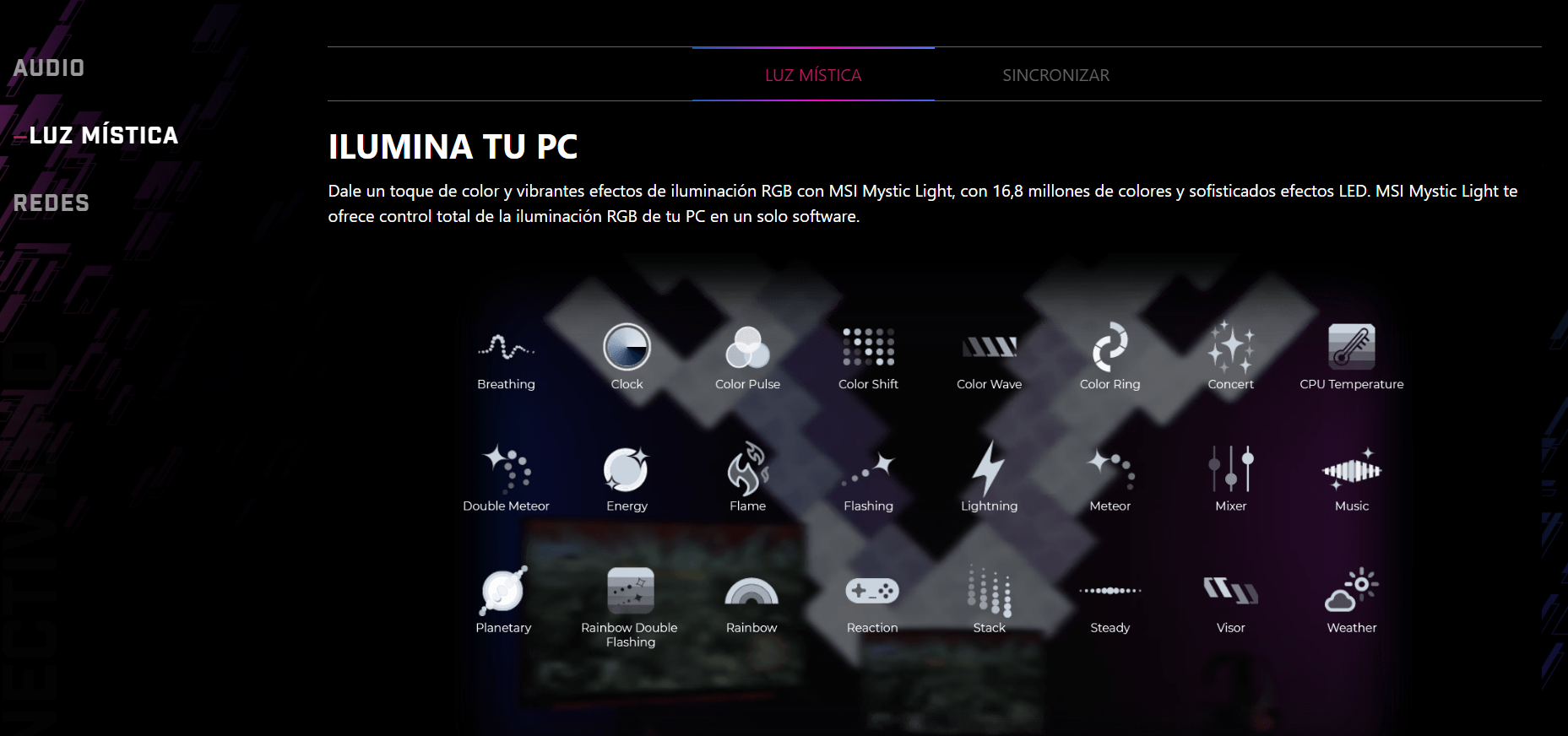Switch to the SINCRONIZAR tab

point(1055,75)
